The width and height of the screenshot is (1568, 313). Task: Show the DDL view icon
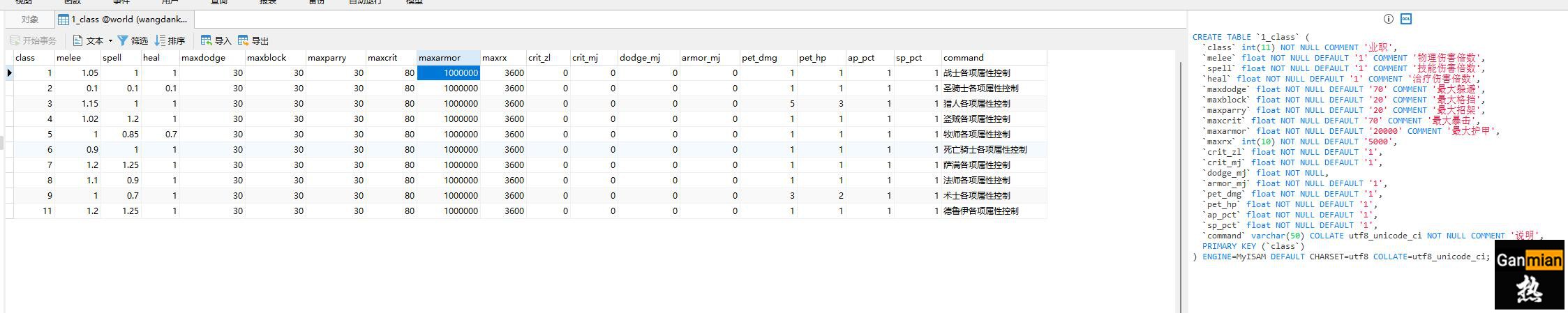(x=1406, y=19)
